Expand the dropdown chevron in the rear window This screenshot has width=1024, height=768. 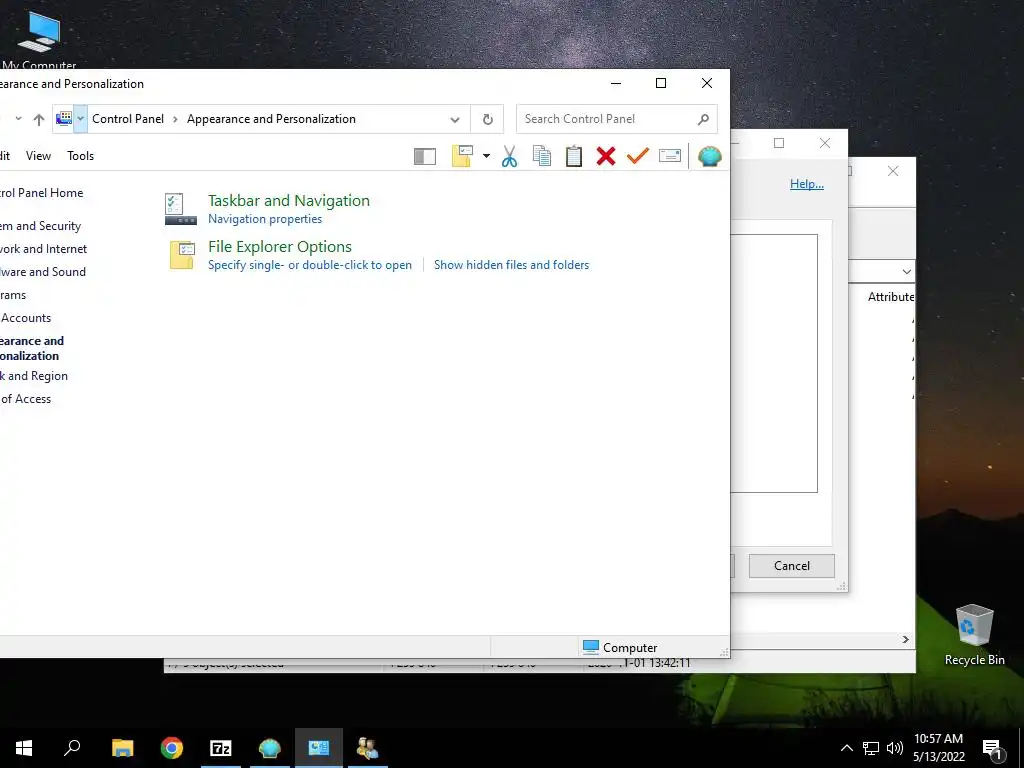click(x=906, y=272)
